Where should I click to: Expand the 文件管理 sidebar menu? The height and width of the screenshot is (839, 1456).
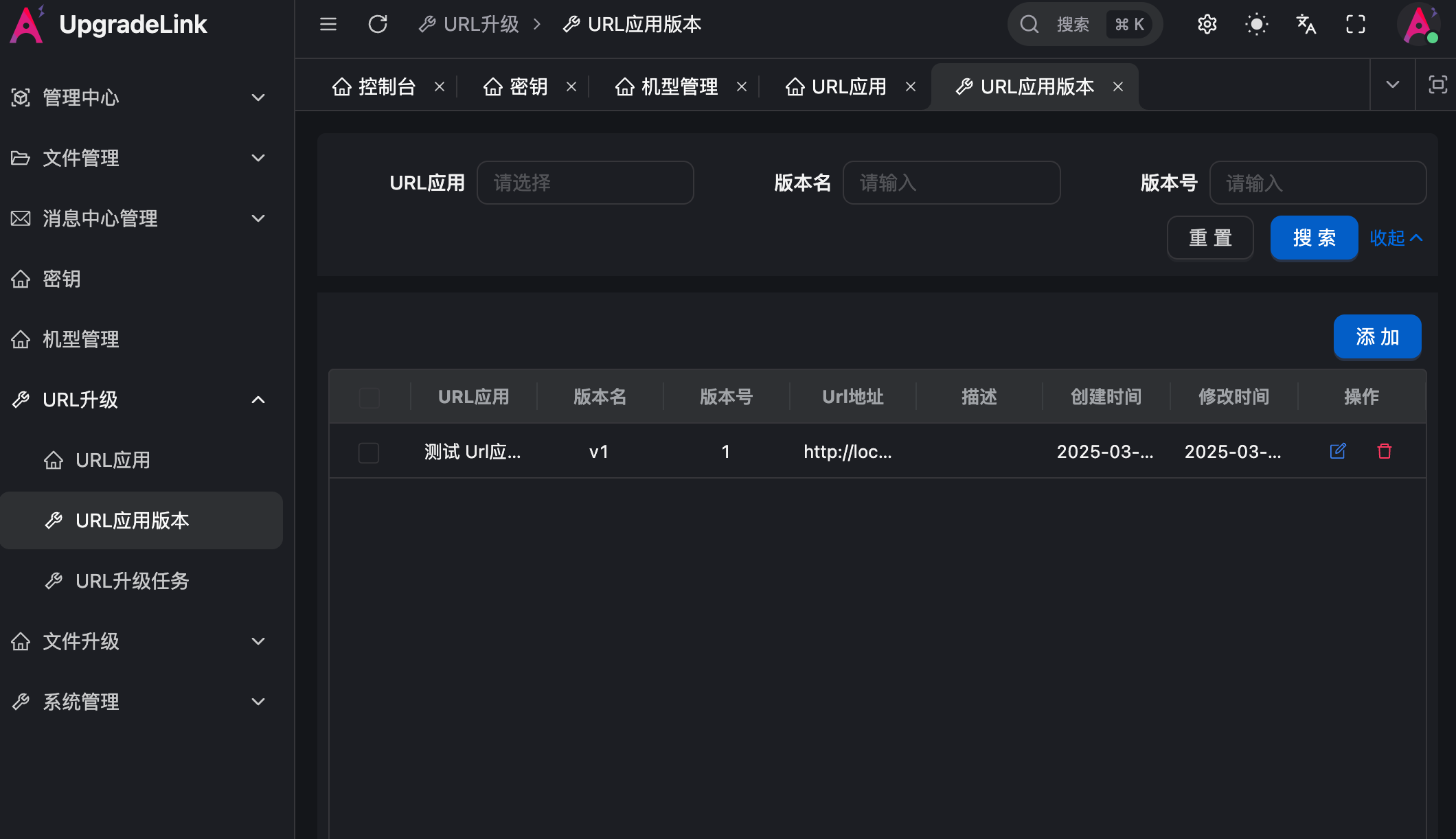point(141,158)
